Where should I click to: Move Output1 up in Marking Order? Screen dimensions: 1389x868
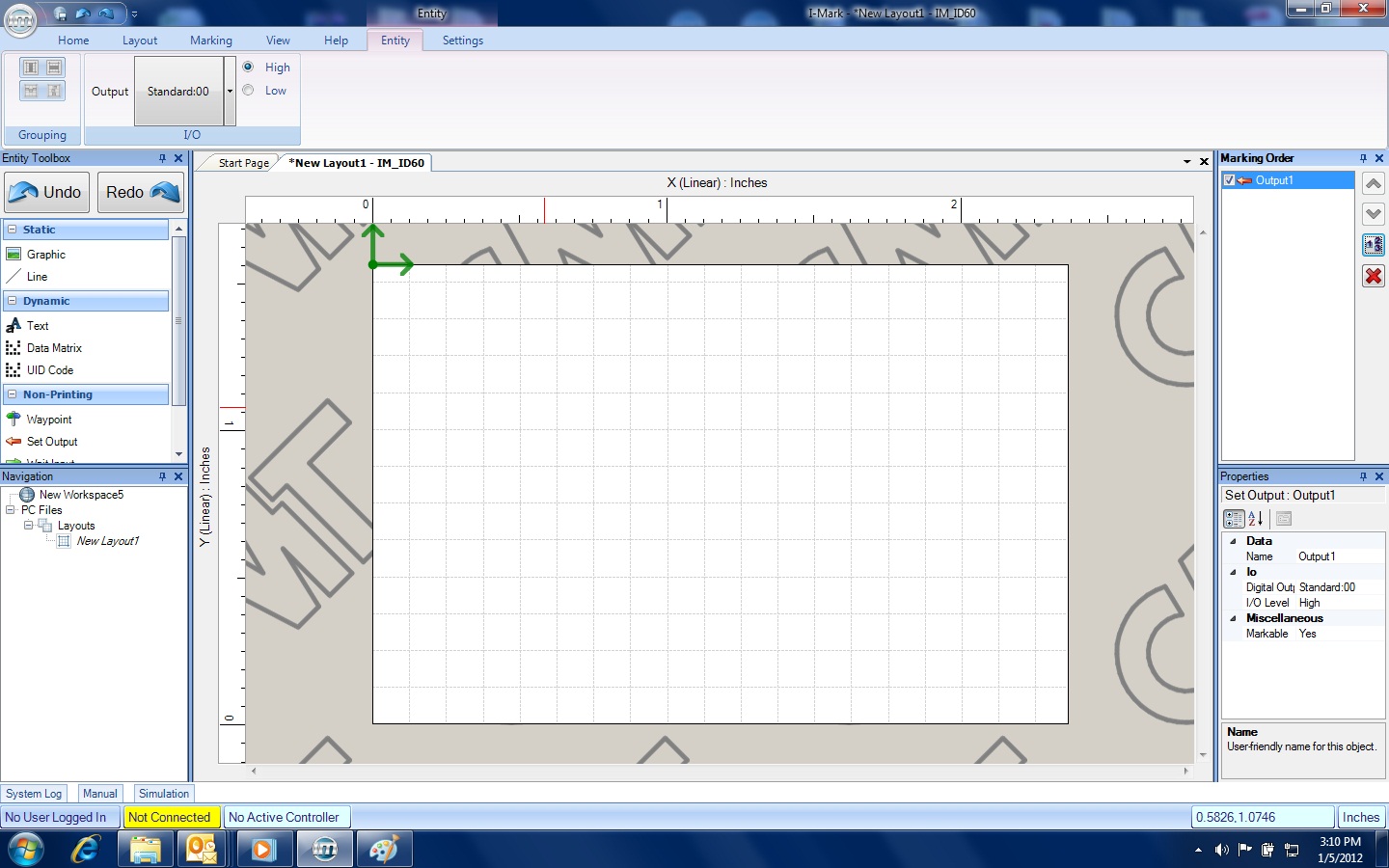[x=1373, y=183]
